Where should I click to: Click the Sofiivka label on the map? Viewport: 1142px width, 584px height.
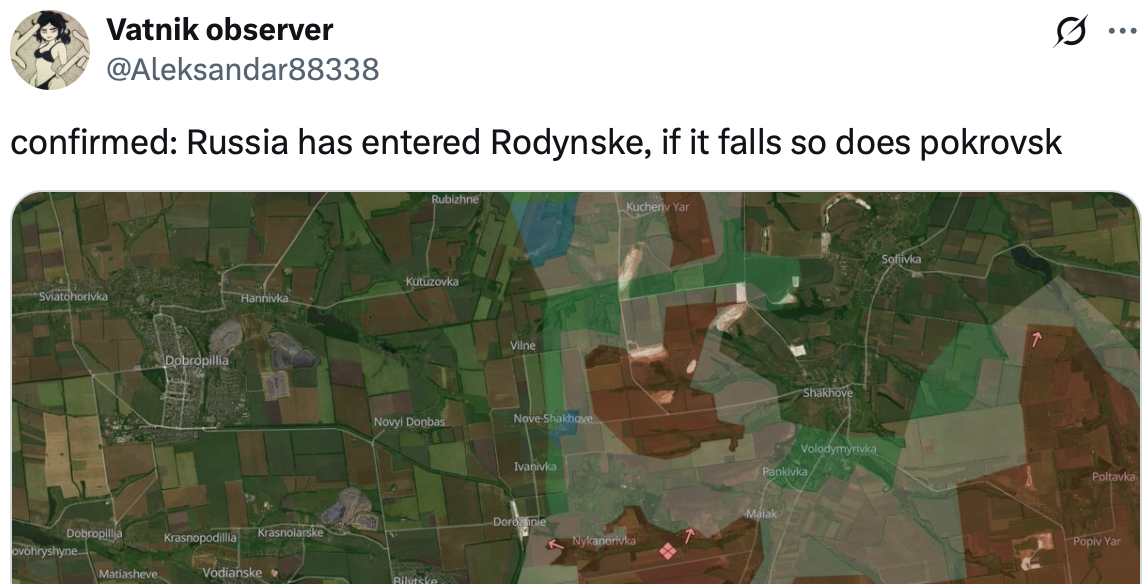(901, 259)
